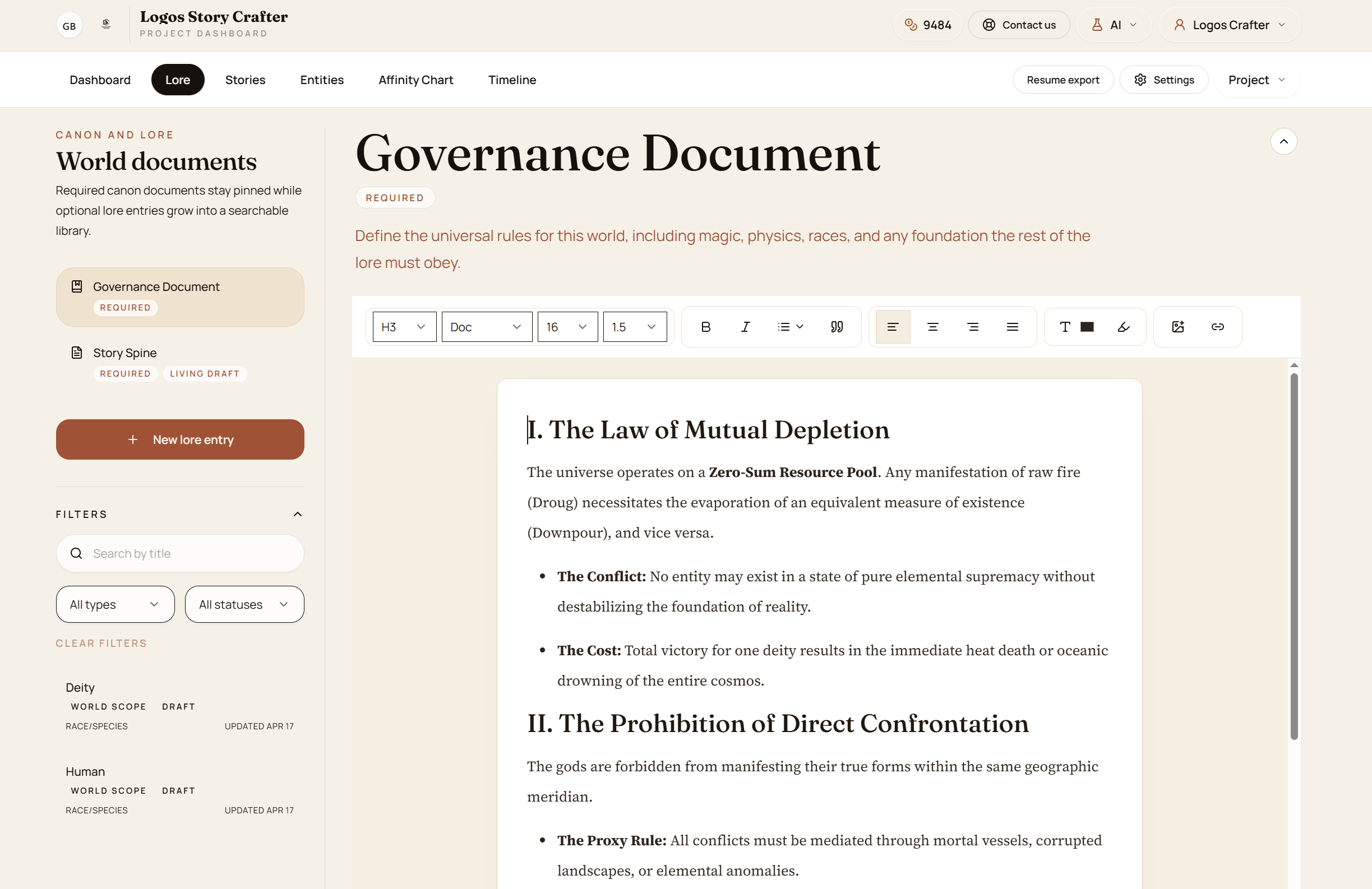Click the gear icon in Settings
Screen dimensions: 1372x889
click(x=1140, y=80)
